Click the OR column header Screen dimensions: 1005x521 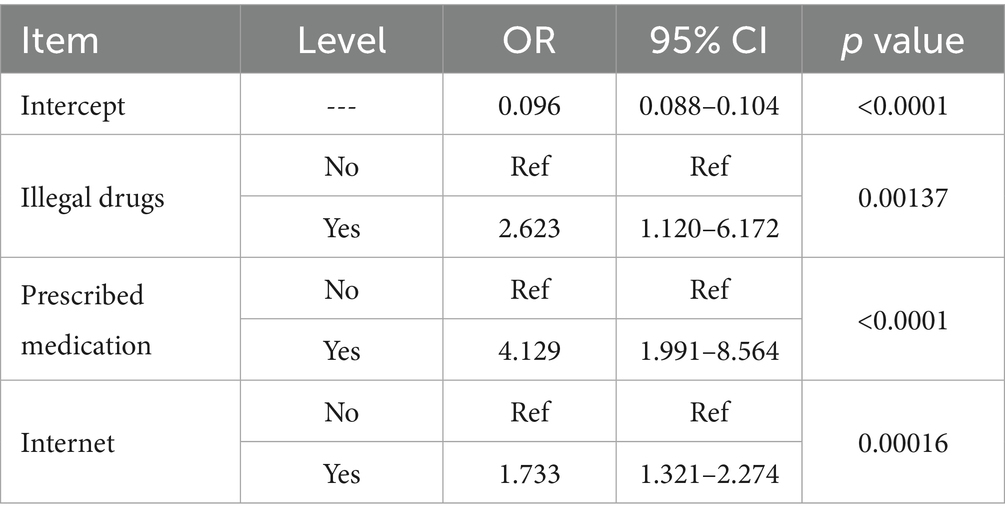point(529,40)
